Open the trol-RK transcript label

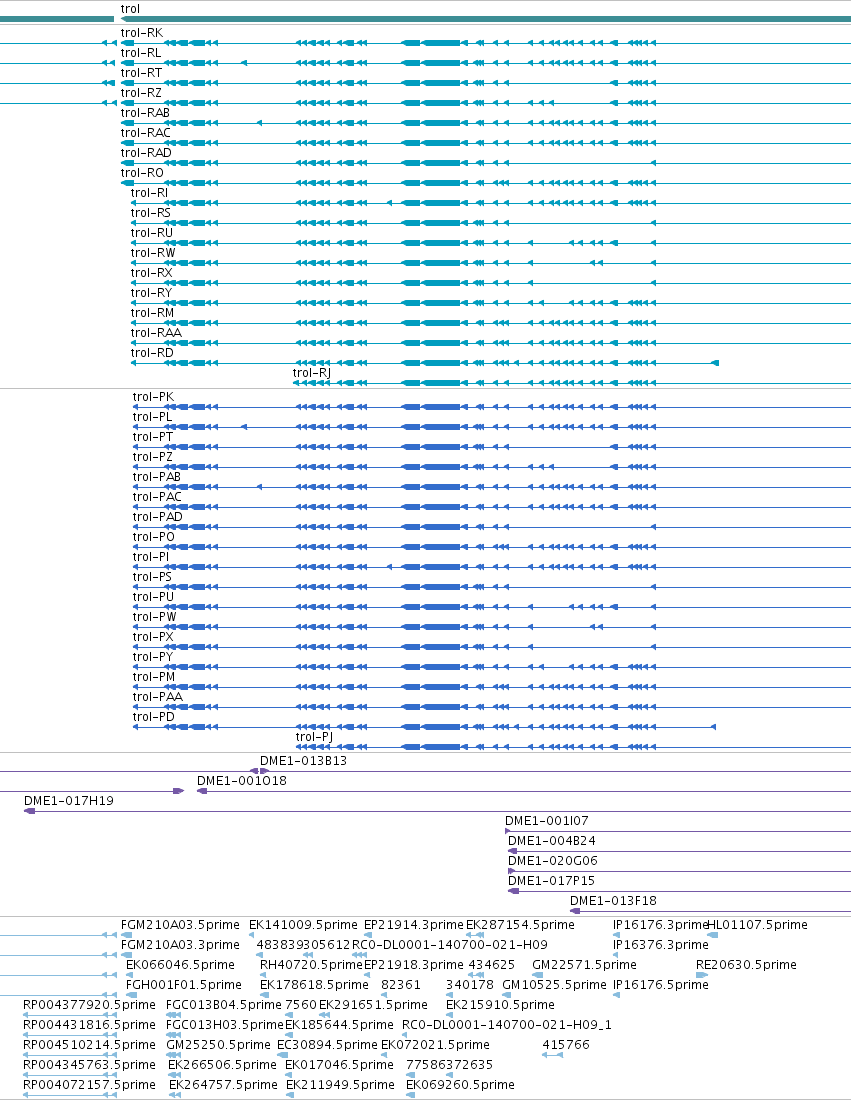tap(142, 32)
